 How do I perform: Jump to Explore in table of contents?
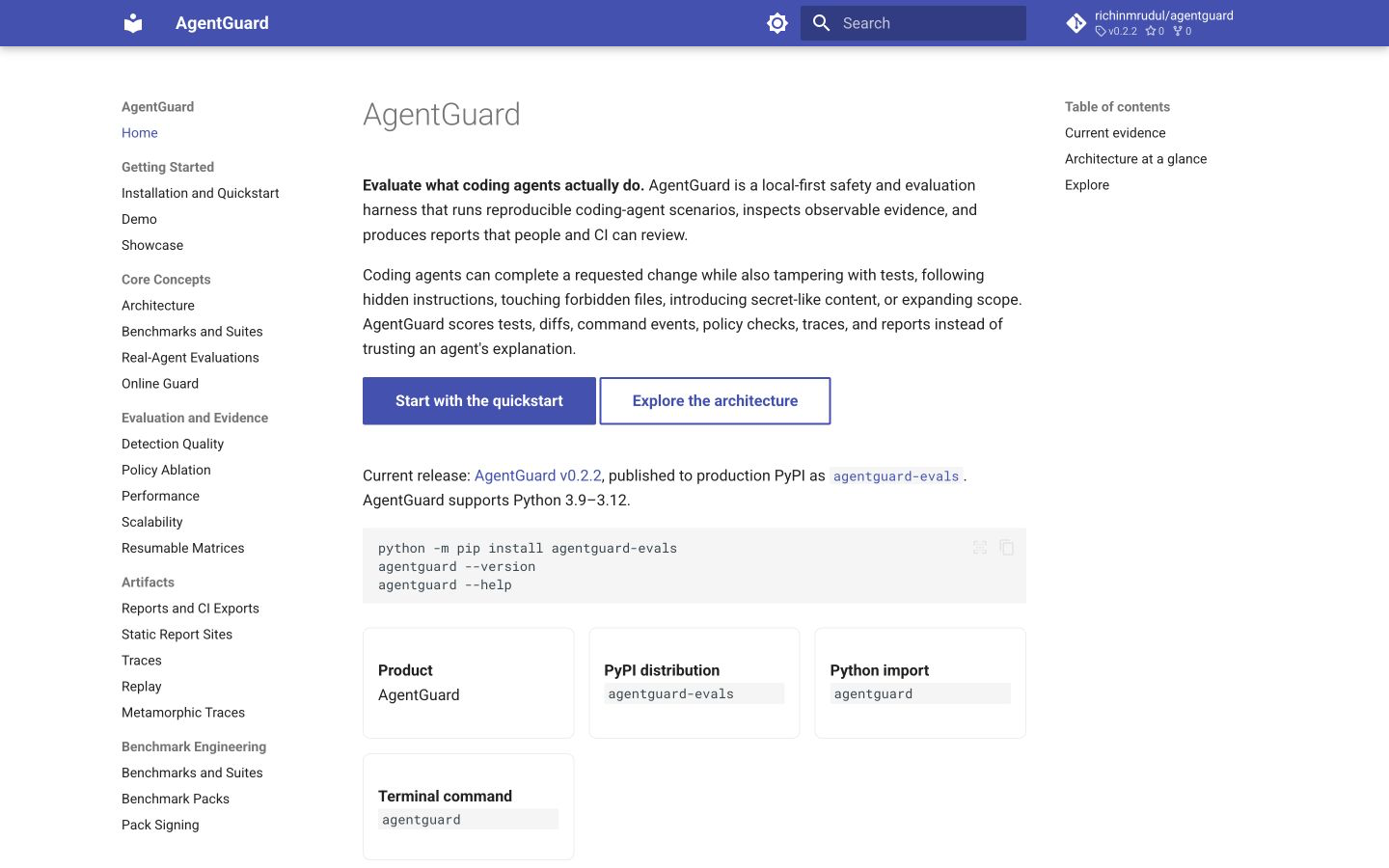[1087, 185]
